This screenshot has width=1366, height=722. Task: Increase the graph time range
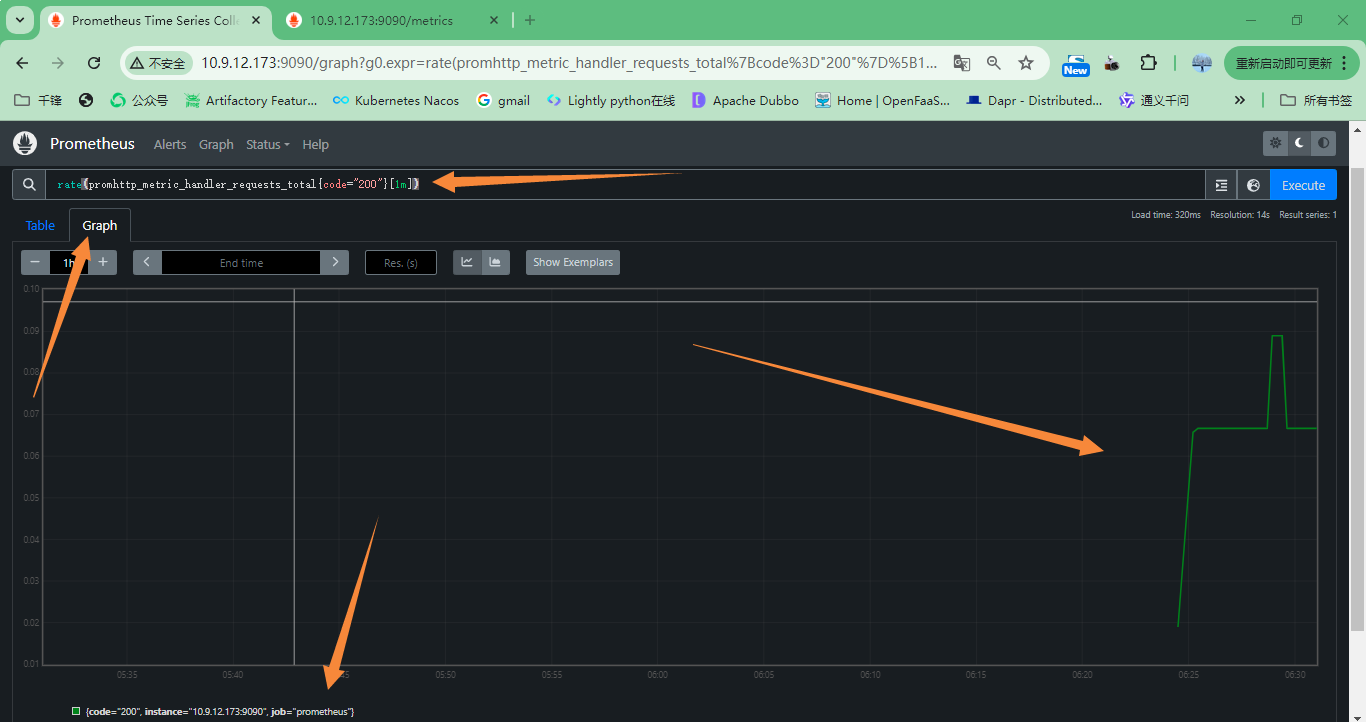pos(102,262)
